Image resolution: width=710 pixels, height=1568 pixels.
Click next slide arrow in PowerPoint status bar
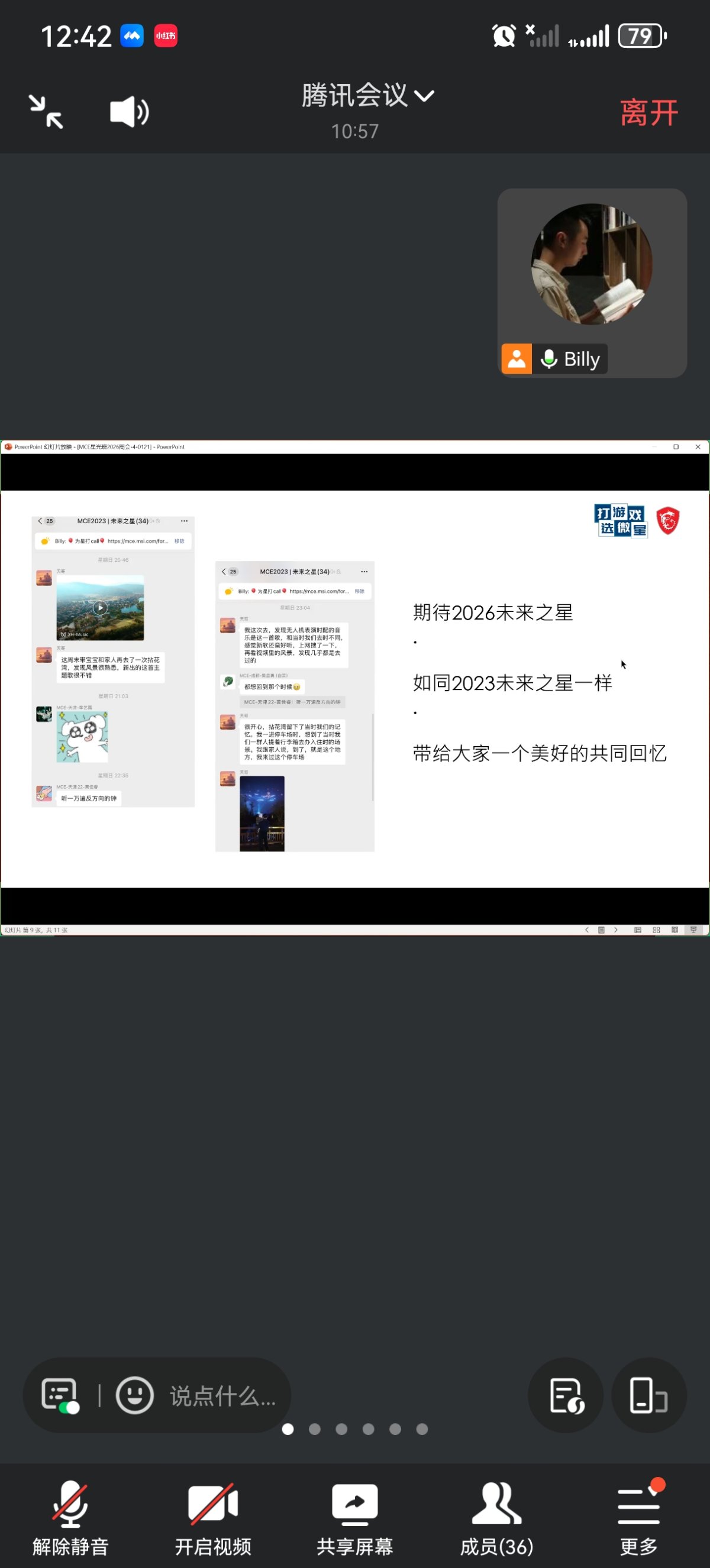[x=615, y=929]
